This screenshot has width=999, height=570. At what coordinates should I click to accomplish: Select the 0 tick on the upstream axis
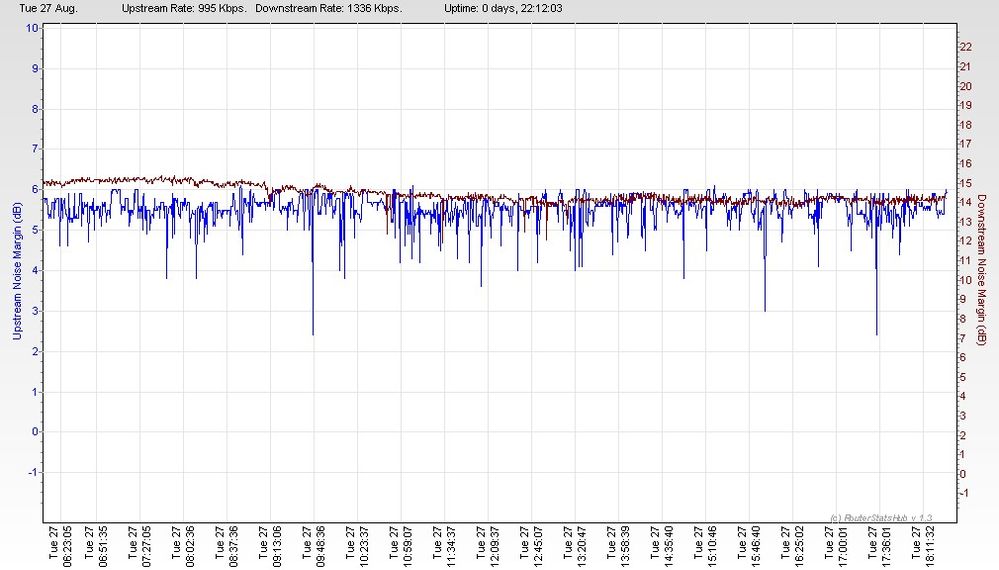[35, 432]
